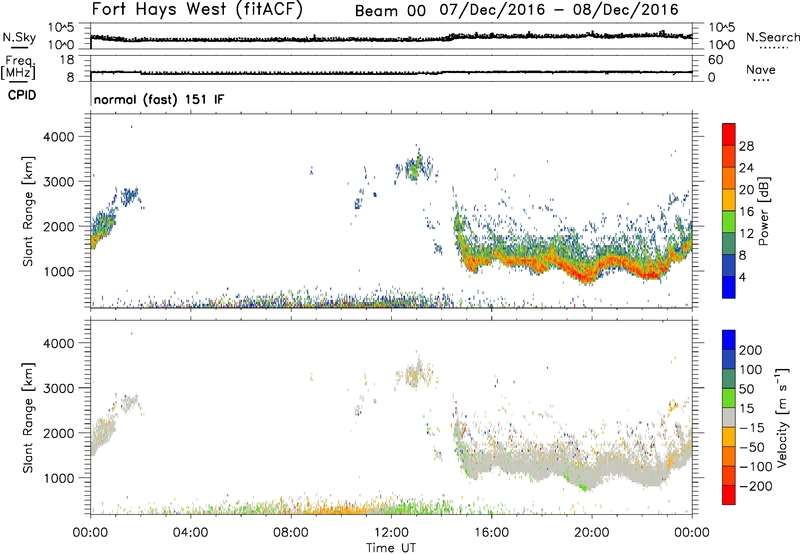This screenshot has width=800, height=554.
Task: Click the 'Nave' legend label
Action: (761, 69)
